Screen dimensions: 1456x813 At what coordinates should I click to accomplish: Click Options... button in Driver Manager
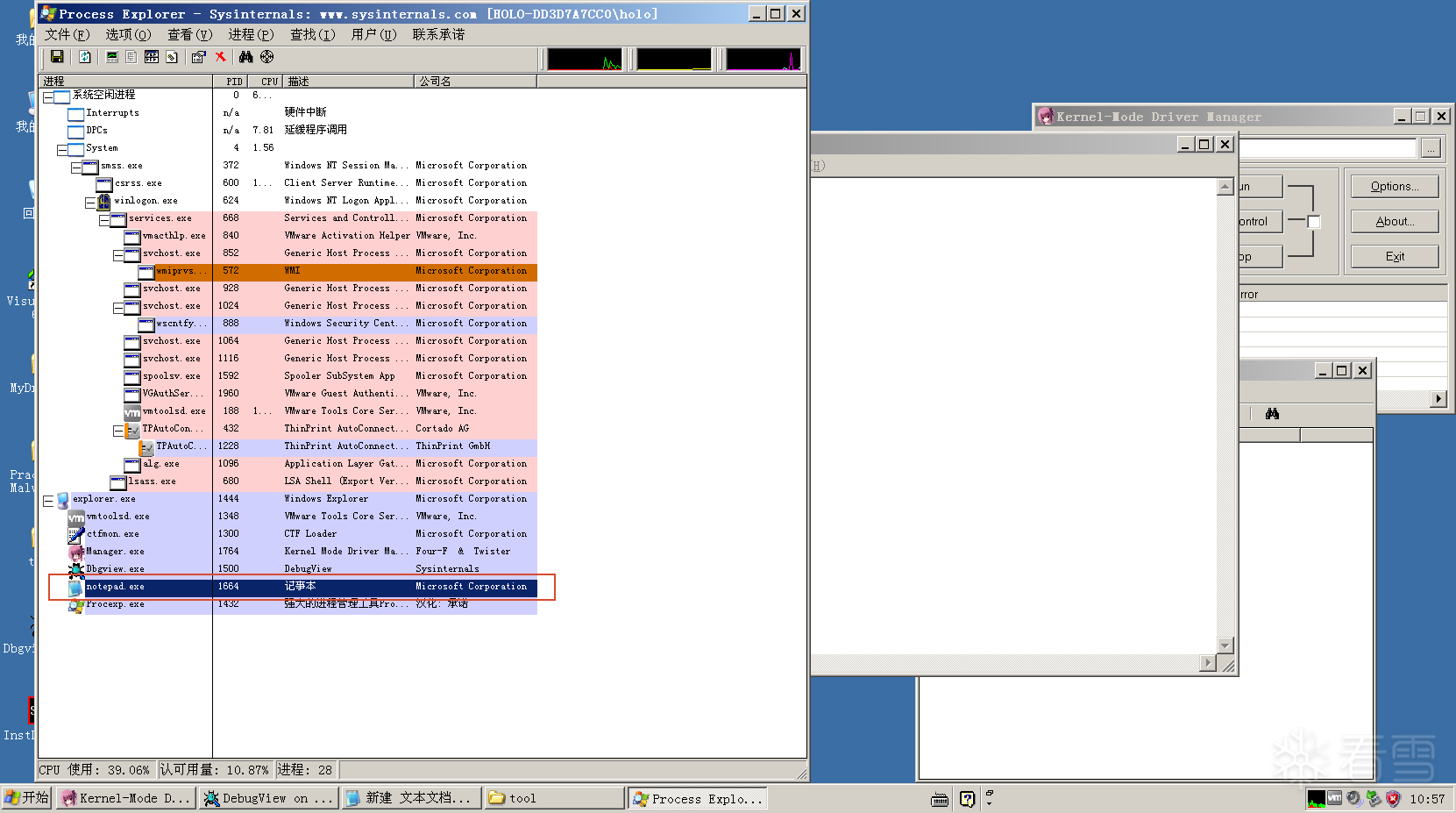1395,186
